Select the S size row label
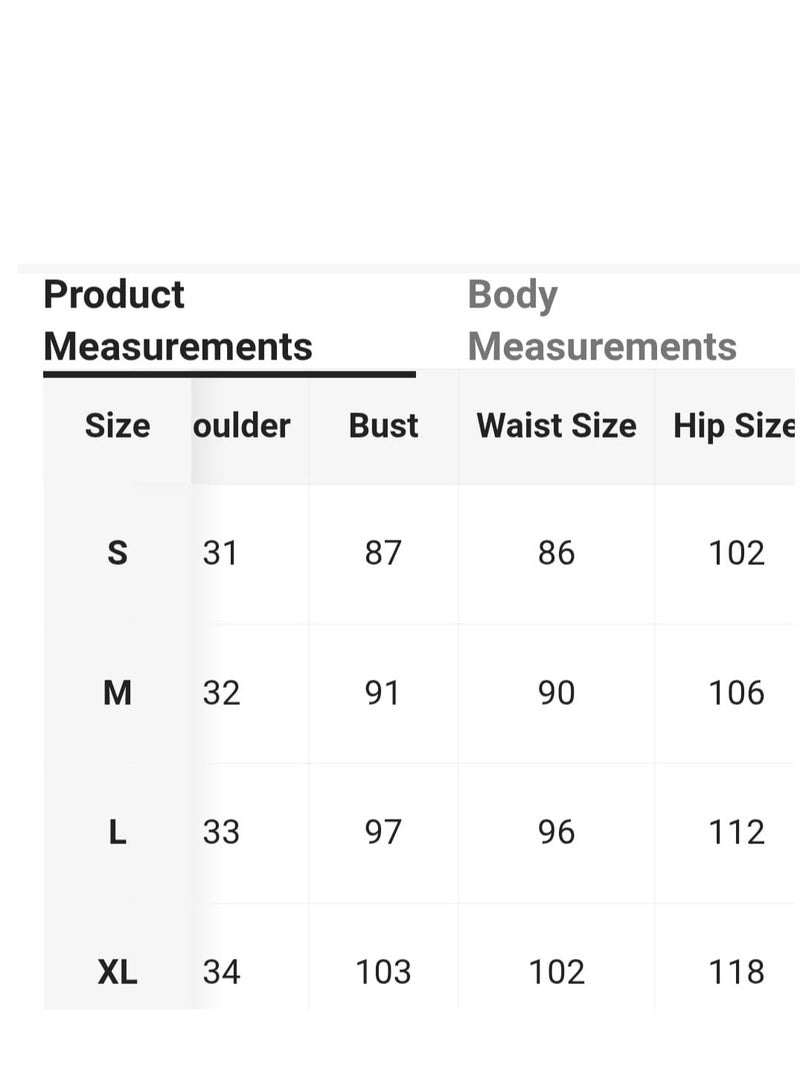The image size is (800, 1092). (x=117, y=553)
